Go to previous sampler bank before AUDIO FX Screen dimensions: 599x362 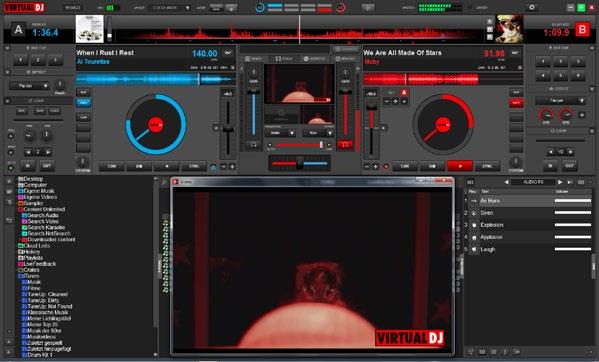pyautogui.click(x=507, y=182)
